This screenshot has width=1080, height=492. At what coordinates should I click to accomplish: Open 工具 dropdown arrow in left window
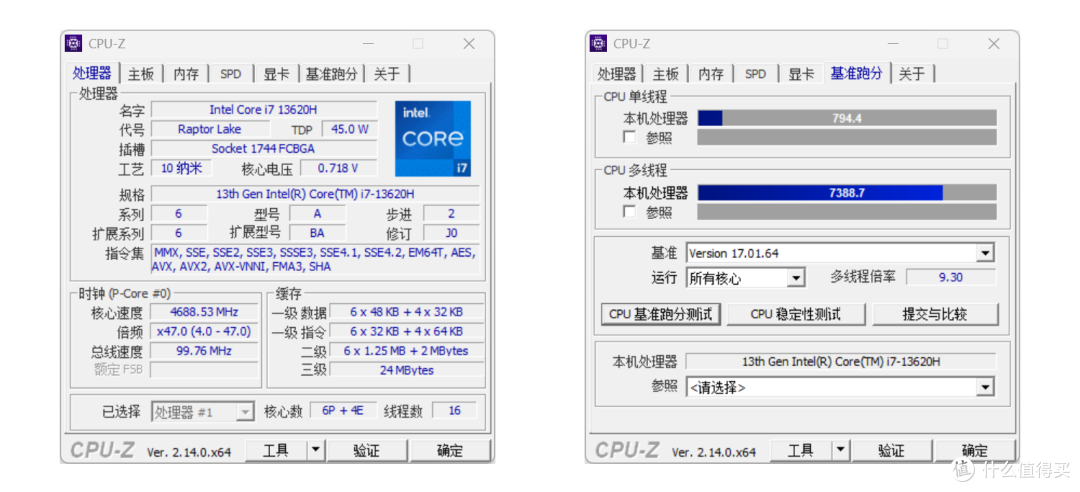[316, 451]
